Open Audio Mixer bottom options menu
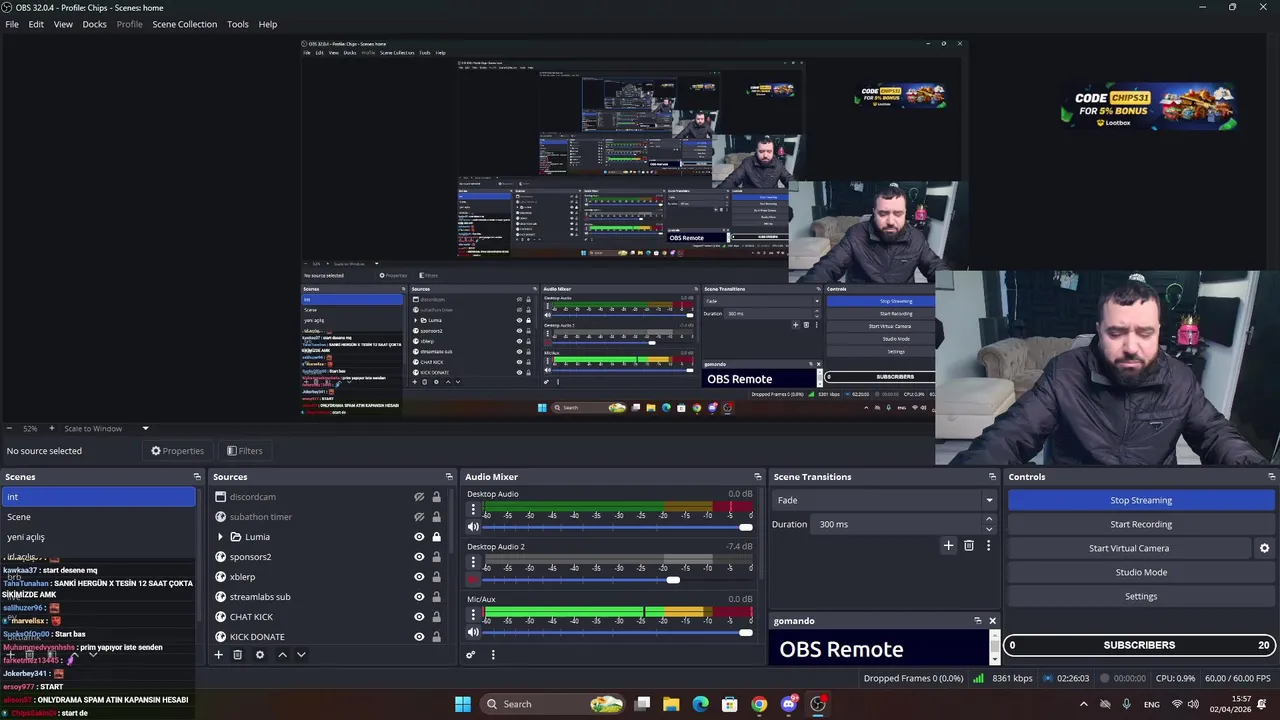 (x=492, y=655)
